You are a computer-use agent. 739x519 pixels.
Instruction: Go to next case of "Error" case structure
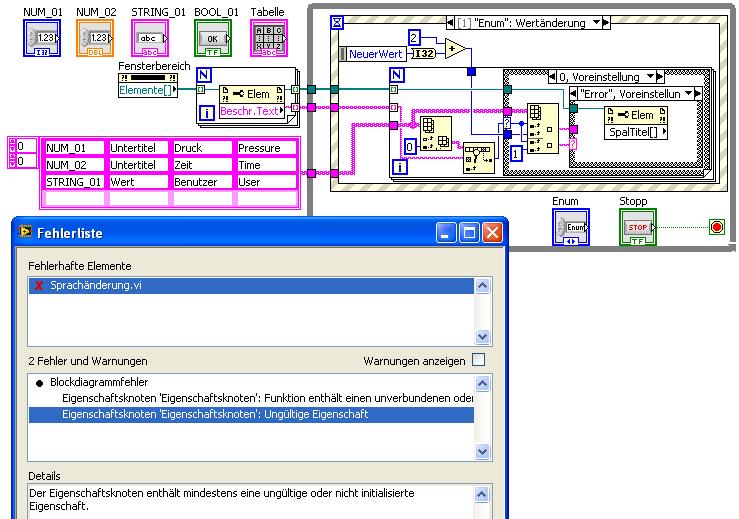pyautogui.click(x=698, y=93)
